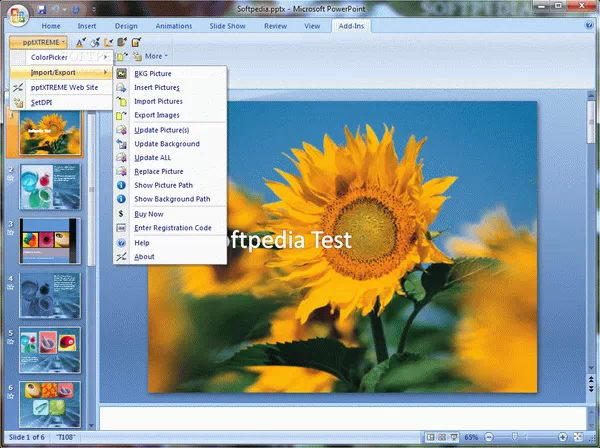
Task: Select slide 2 thumbnail
Action: click(x=50, y=187)
